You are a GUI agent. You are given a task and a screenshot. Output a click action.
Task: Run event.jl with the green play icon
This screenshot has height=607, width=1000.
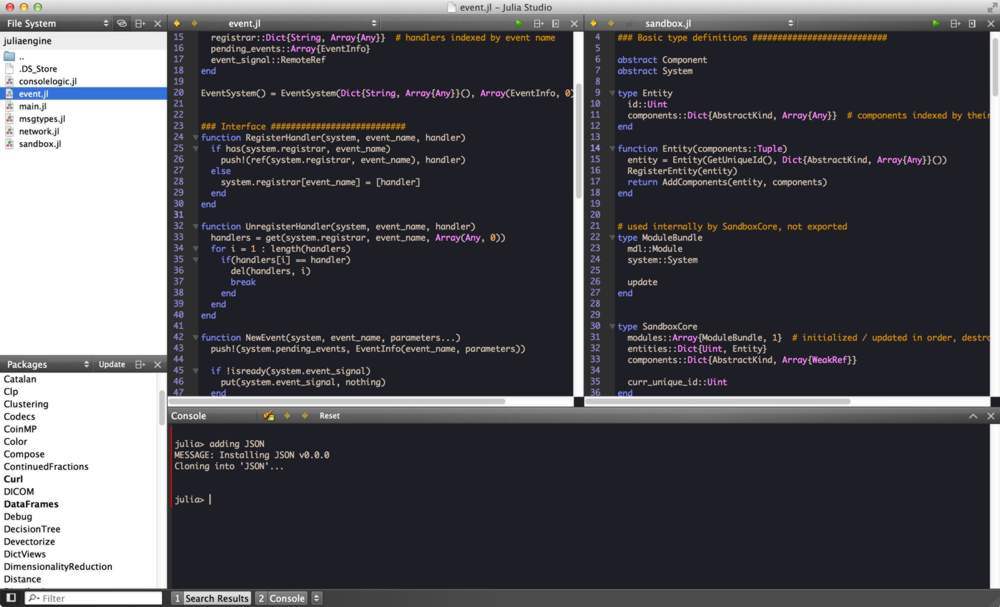coord(519,24)
